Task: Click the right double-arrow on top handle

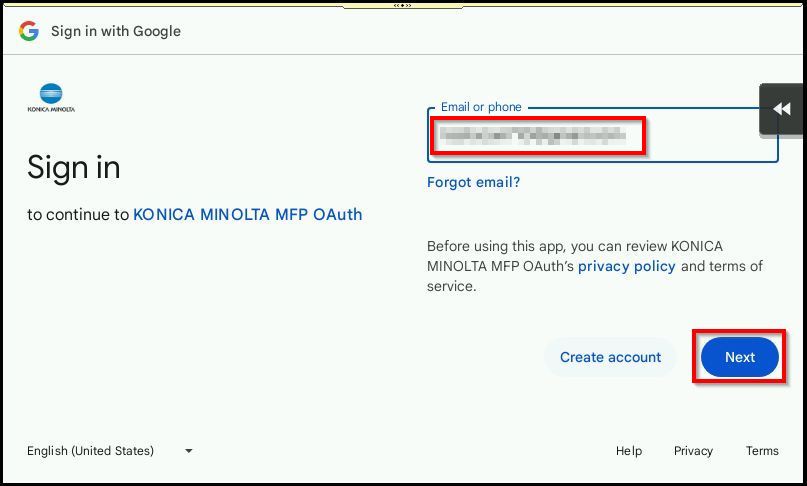Action: tap(409, 5)
